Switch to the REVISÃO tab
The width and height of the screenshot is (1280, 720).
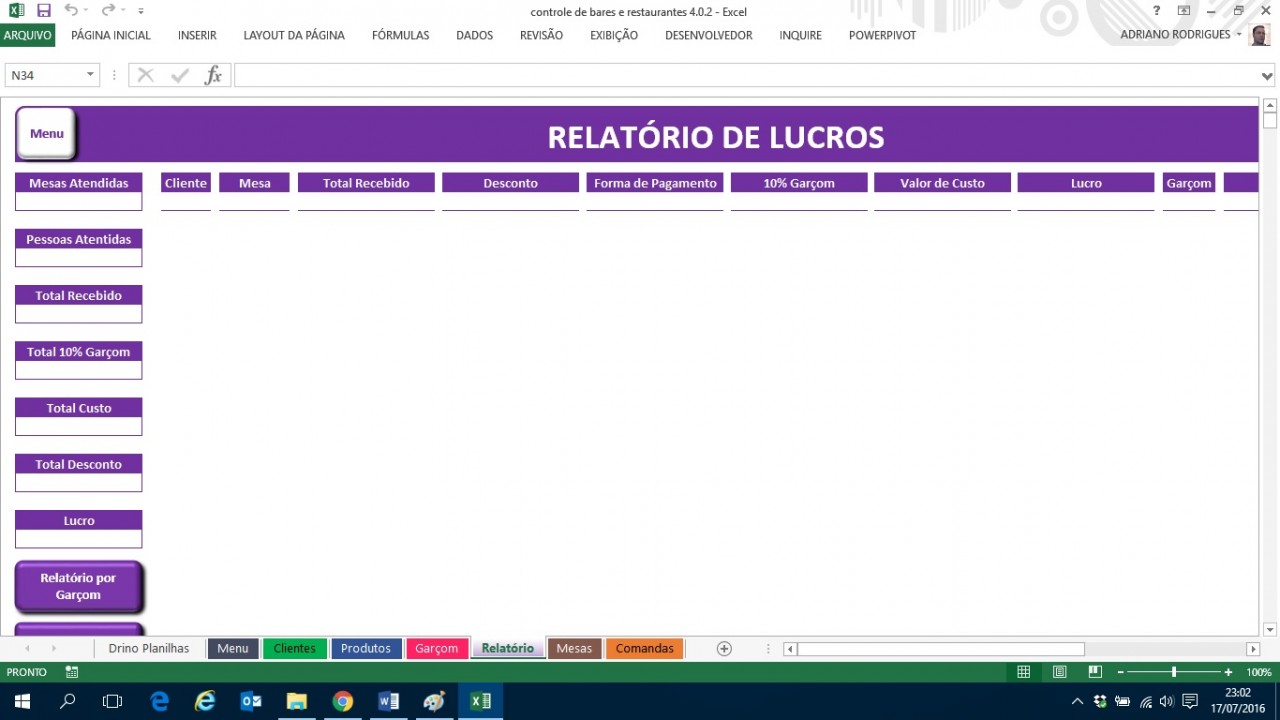[541, 35]
